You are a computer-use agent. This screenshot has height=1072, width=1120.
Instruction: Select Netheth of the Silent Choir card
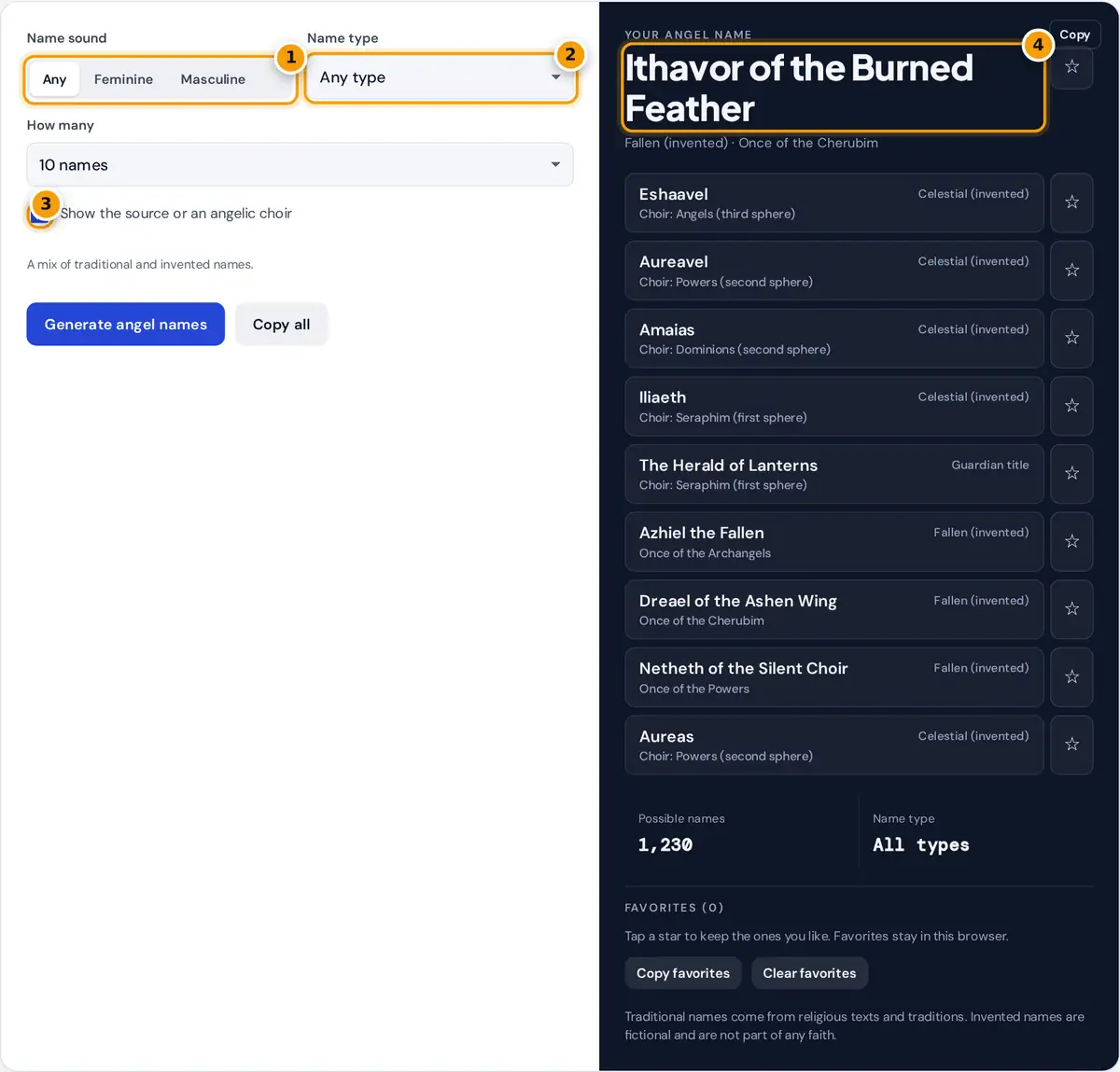click(x=833, y=676)
